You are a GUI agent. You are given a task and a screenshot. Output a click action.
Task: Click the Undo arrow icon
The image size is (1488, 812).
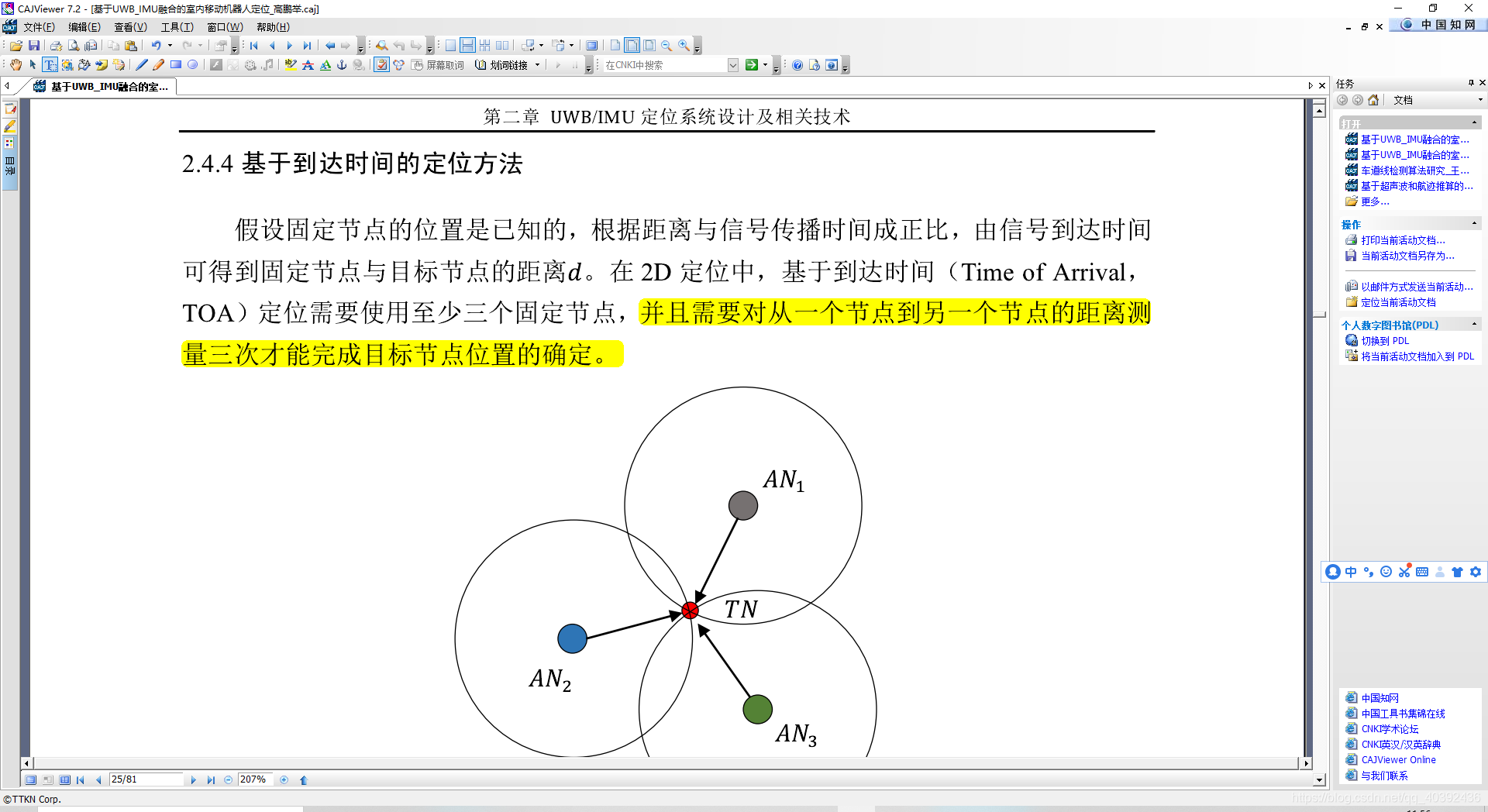click(157, 46)
